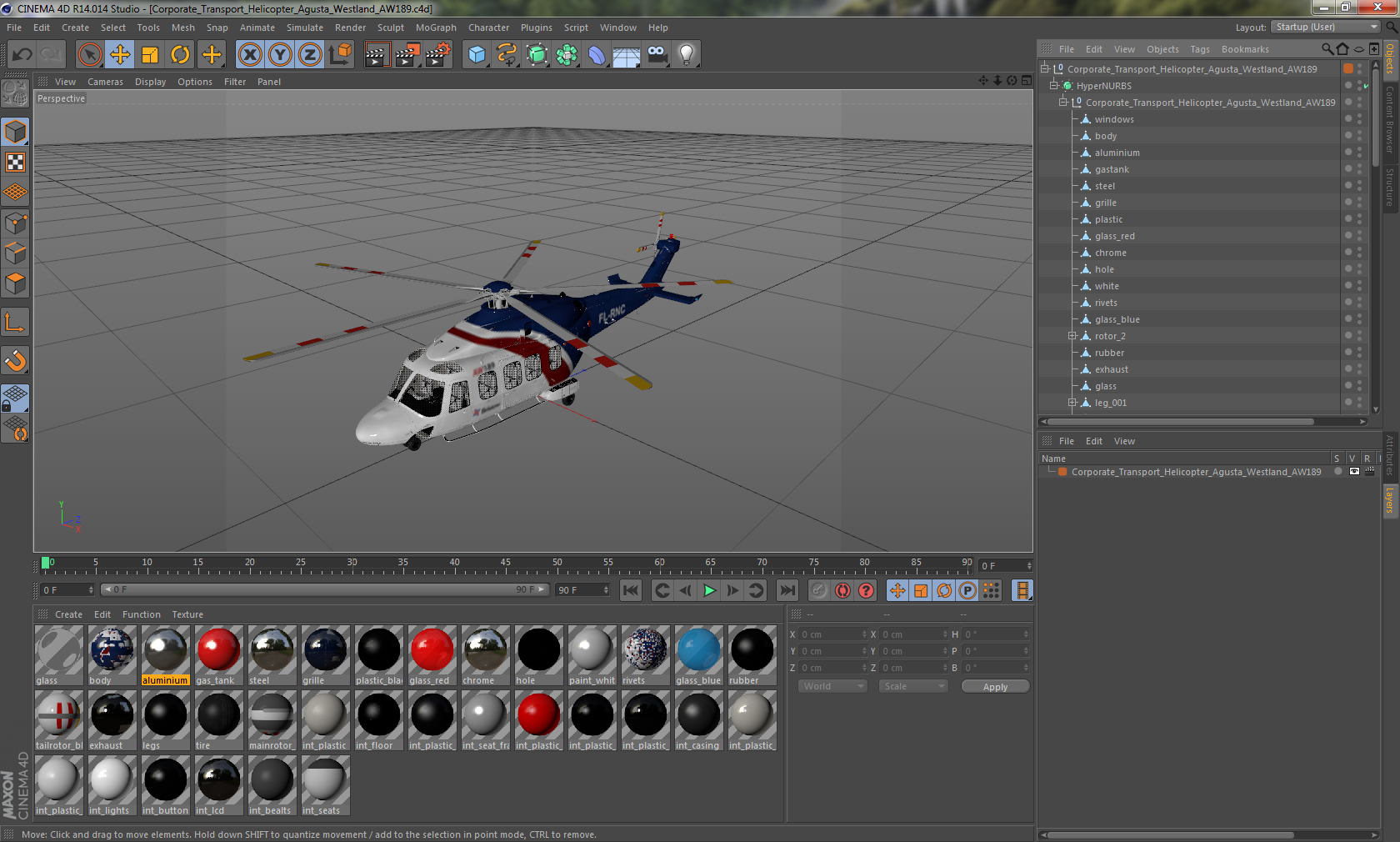The height and width of the screenshot is (842, 1400).
Task: Select the glass_blue material swatch
Action: click(x=698, y=655)
